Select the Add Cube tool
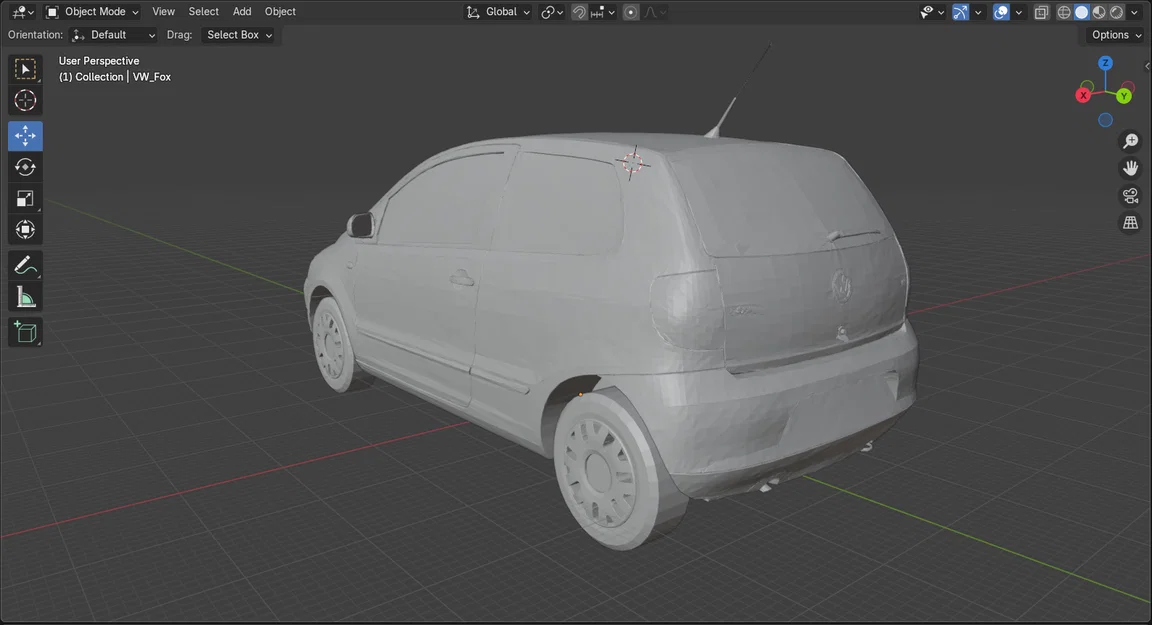Image resolution: width=1152 pixels, height=625 pixels. [x=24, y=331]
